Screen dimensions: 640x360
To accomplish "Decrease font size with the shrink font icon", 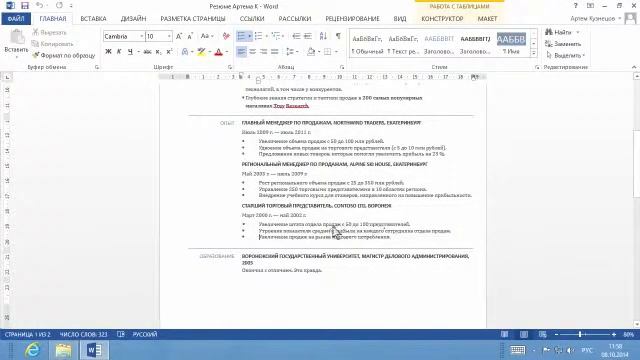I will pyautogui.click(x=190, y=36).
